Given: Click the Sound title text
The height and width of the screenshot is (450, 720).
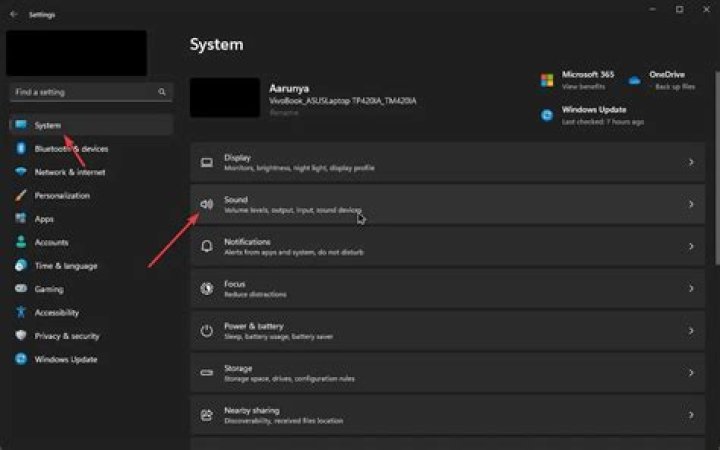Looking at the screenshot, I should pos(236,200).
